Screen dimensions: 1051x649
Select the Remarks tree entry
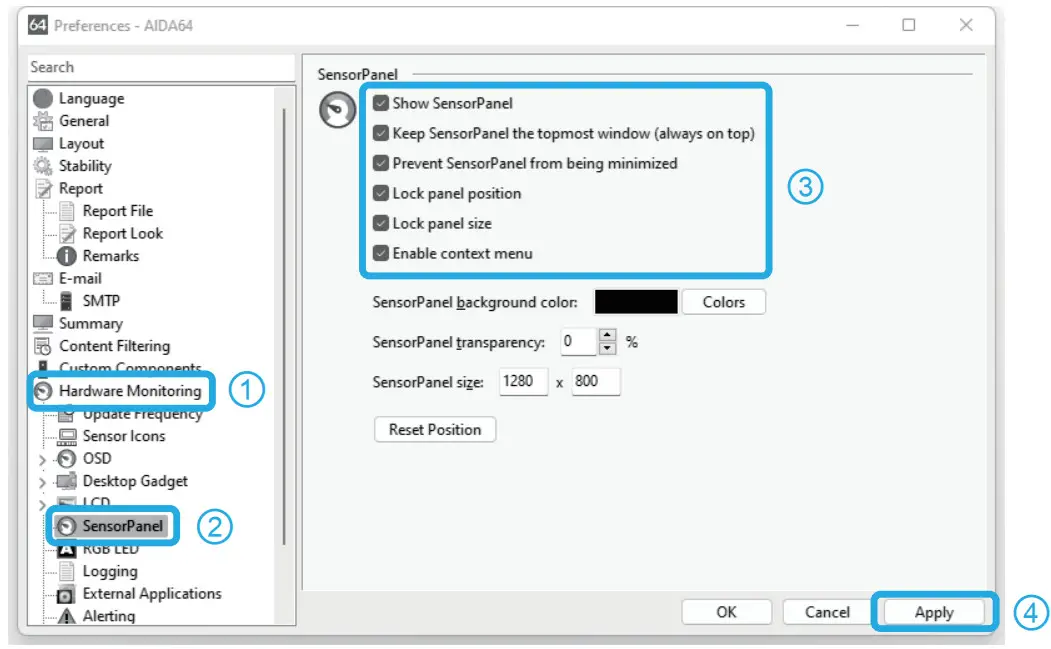111,256
